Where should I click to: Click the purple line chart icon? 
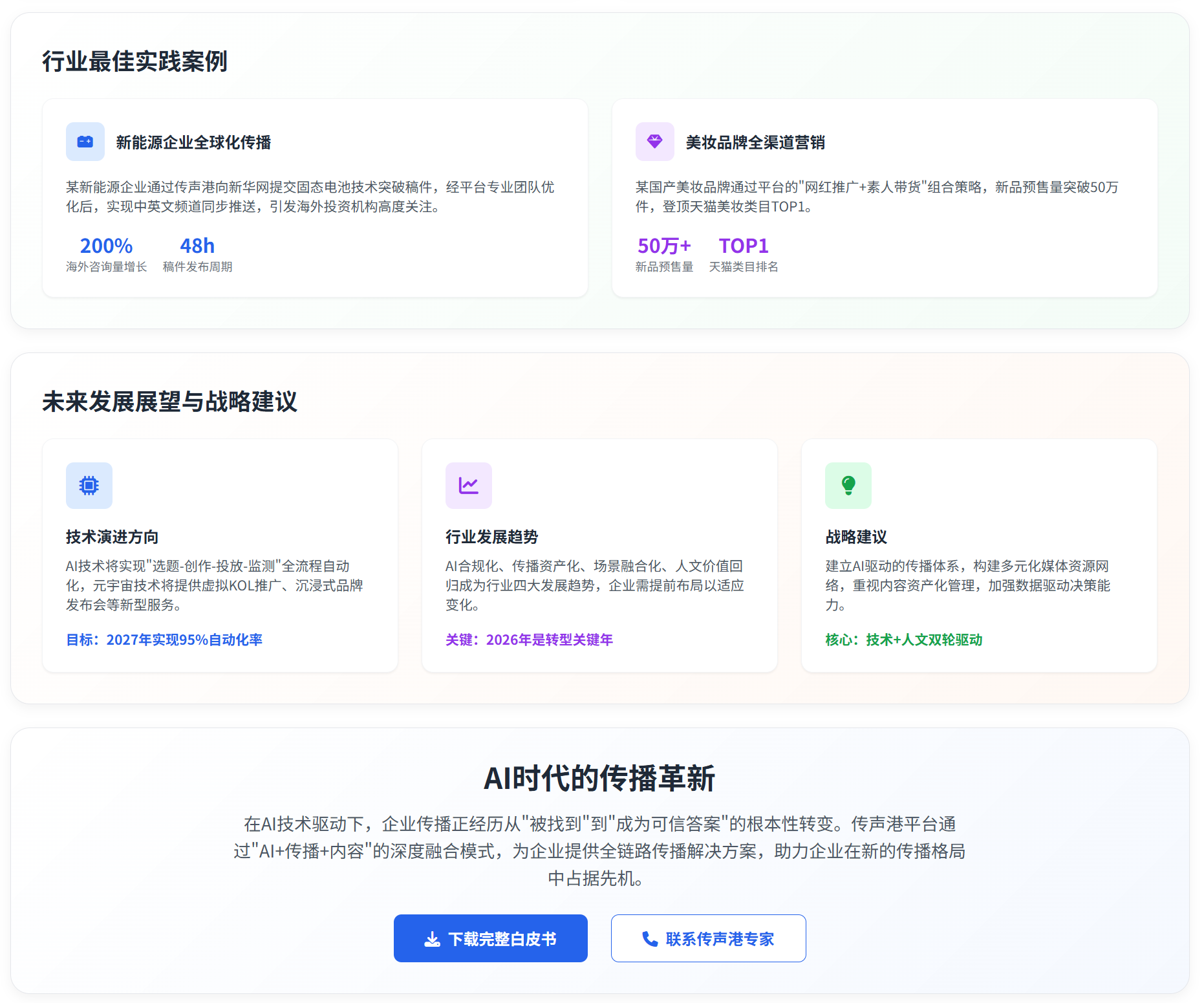click(468, 485)
